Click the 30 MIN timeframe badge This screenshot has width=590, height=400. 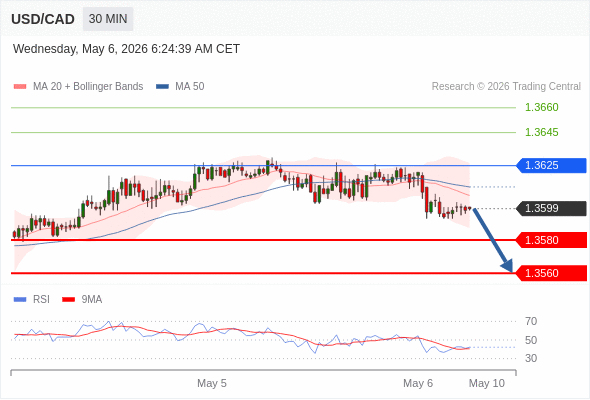[108, 19]
